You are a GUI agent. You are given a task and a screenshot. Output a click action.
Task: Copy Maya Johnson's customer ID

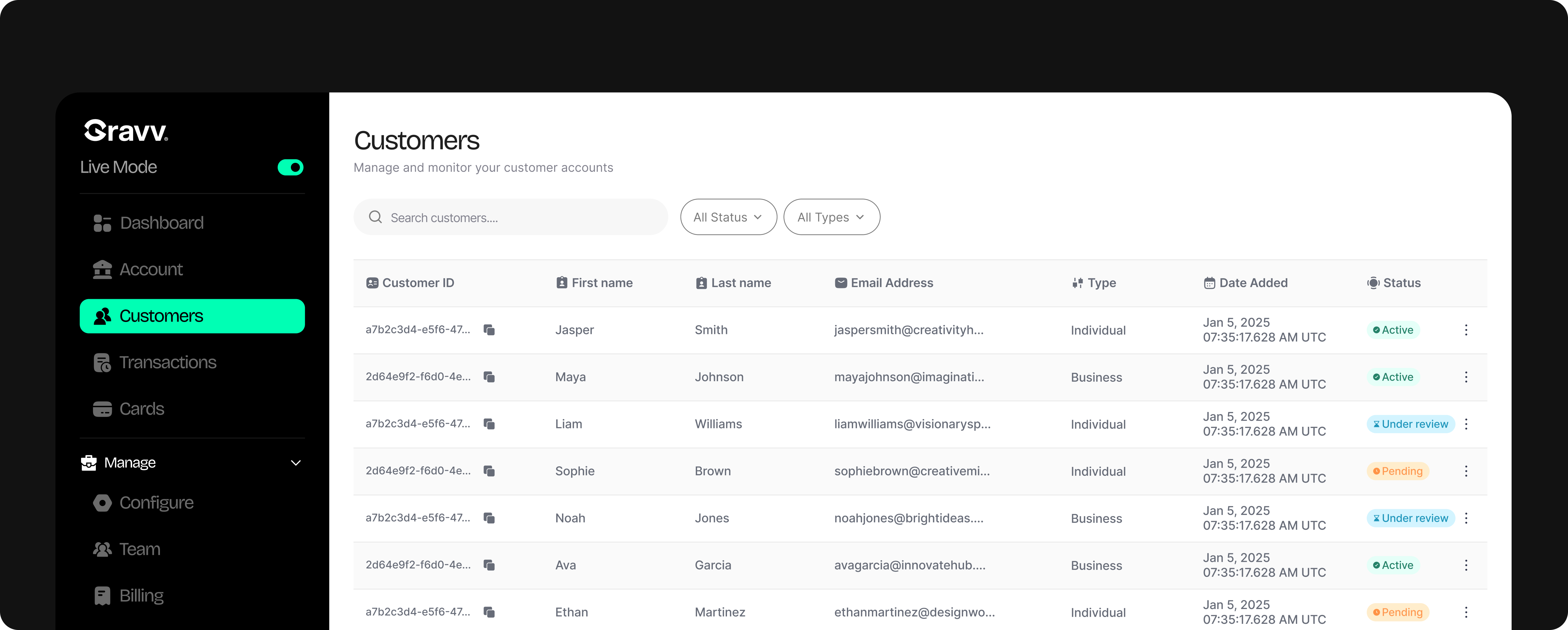click(x=489, y=377)
